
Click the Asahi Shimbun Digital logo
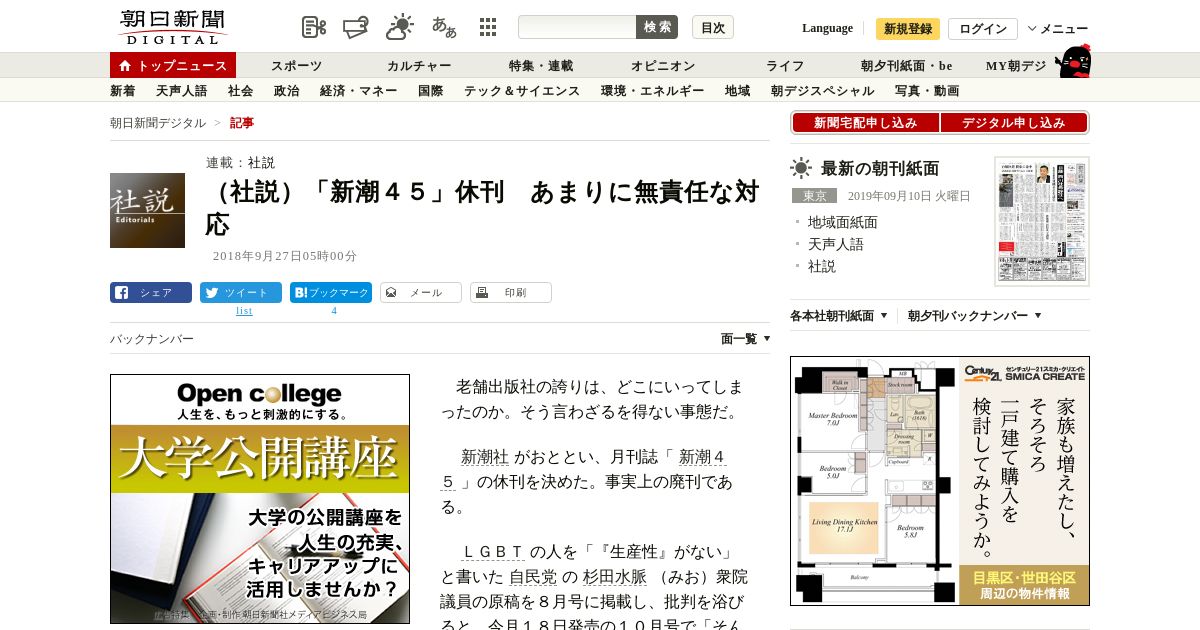pyautogui.click(x=173, y=27)
